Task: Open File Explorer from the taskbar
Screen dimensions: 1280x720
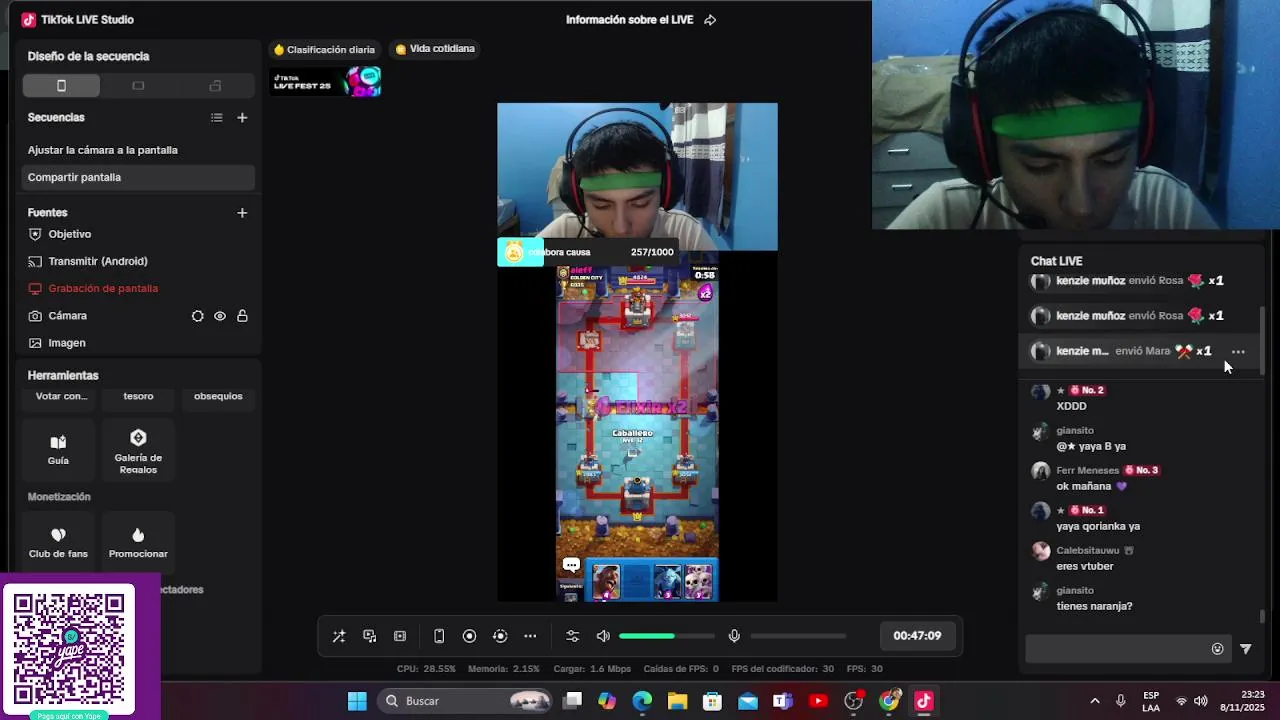Action: pyautogui.click(x=677, y=701)
